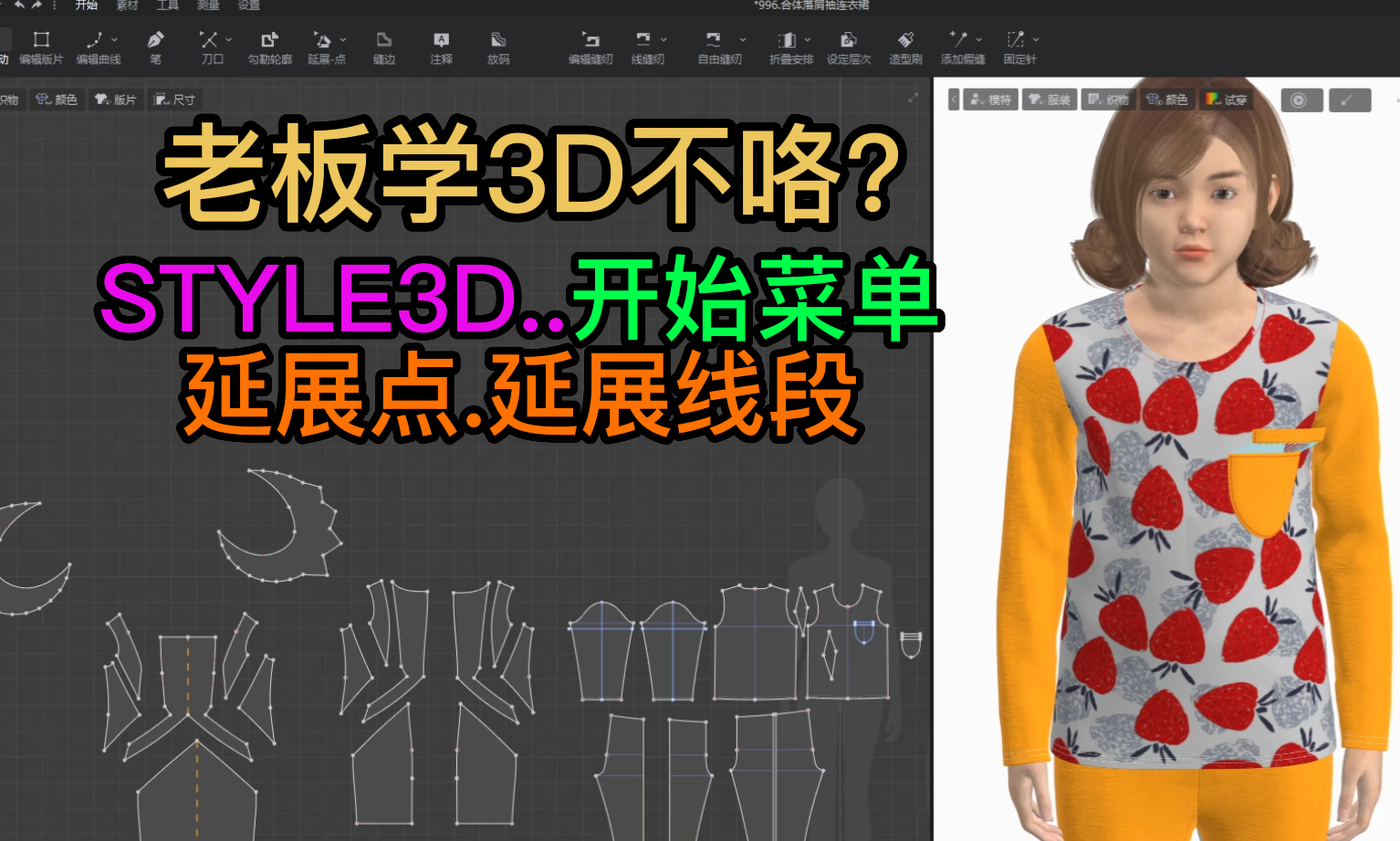Screen dimensions: 1400x841
Task: Open the 线缝纫 tool dropdown arrow
Action: click(663, 39)
